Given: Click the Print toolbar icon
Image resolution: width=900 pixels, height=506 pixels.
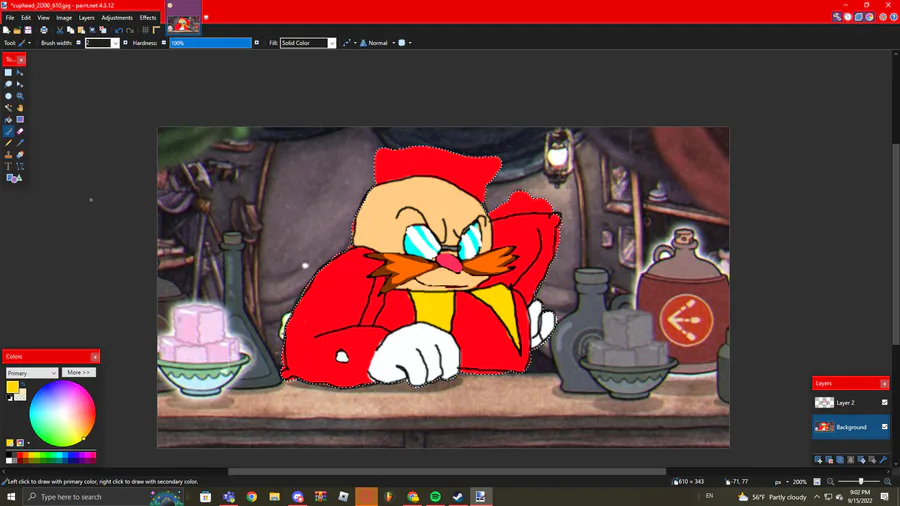Looking at the screenshot, I should click(44, 30).
